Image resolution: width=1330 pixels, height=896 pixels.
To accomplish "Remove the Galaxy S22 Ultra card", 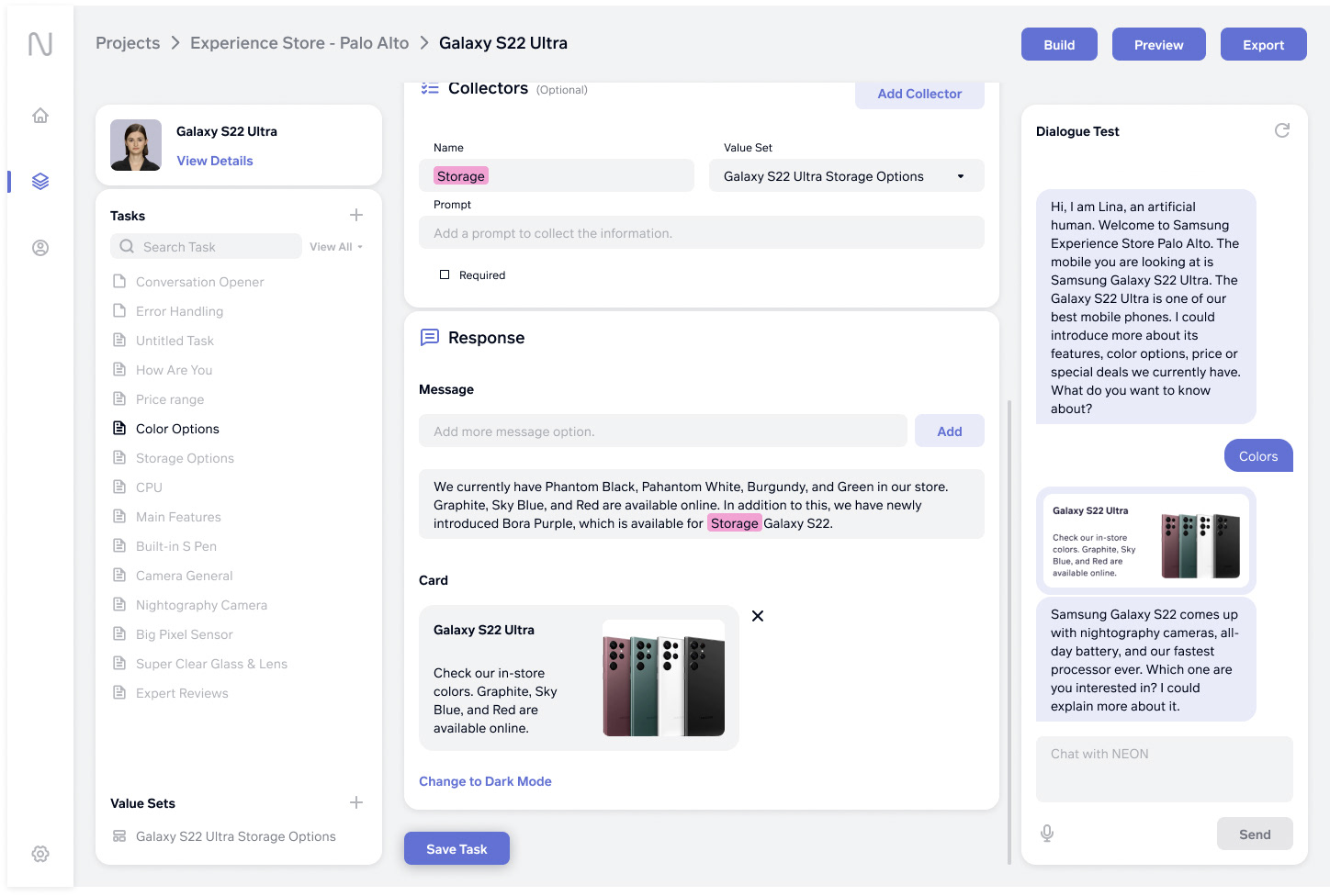I will tap(758, 616).
